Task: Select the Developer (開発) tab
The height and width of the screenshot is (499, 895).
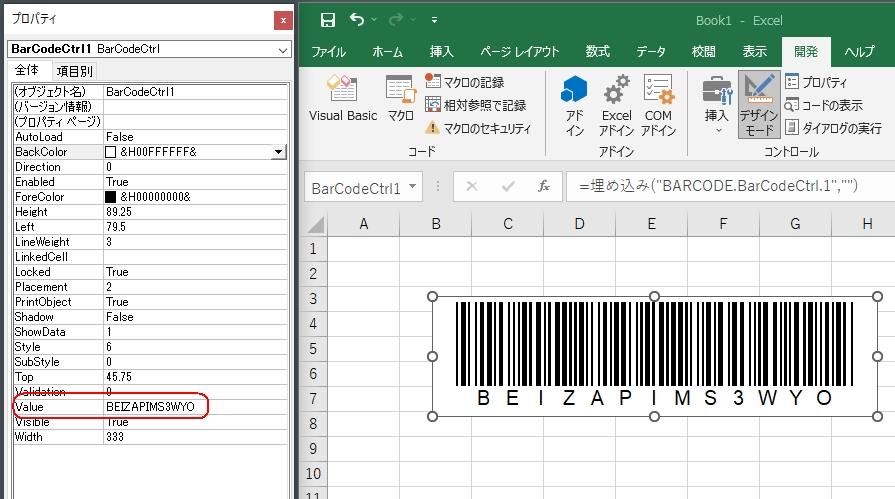Action: (x=806, y=51)
